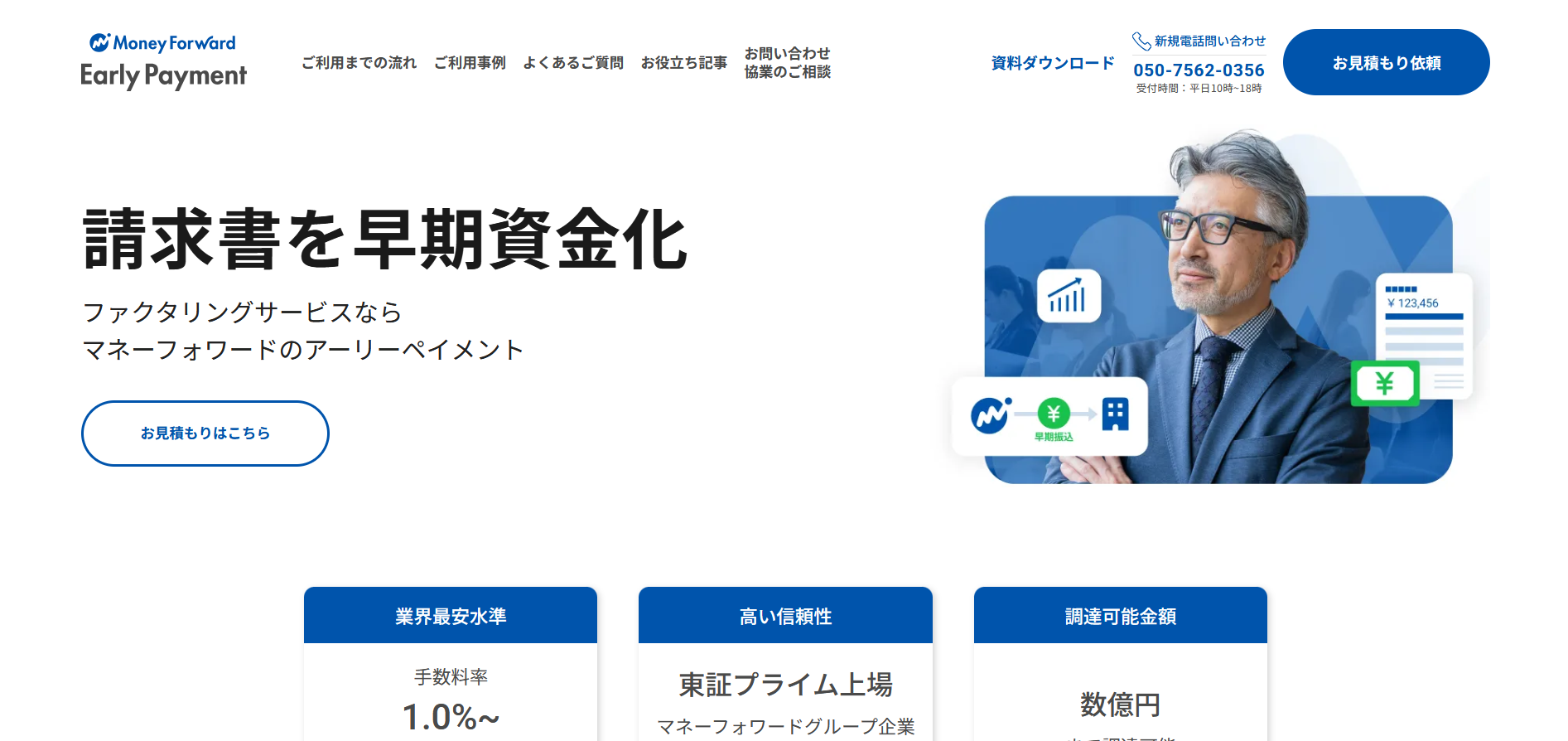Click the Money Forward Early Payment logo

tap(163, 62)
